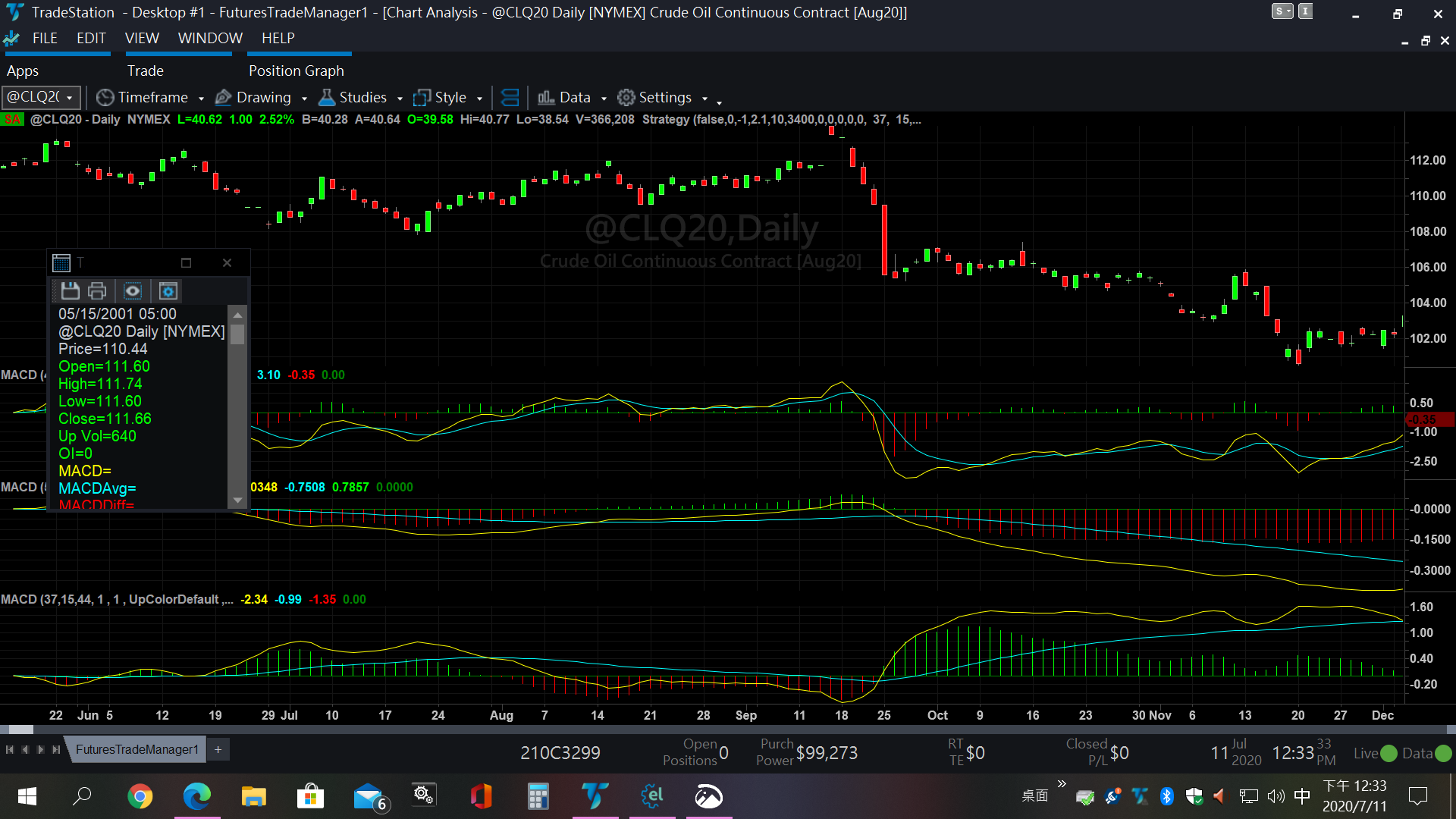Click the Closed P/L $0 status

click(x=1097, y=752)
